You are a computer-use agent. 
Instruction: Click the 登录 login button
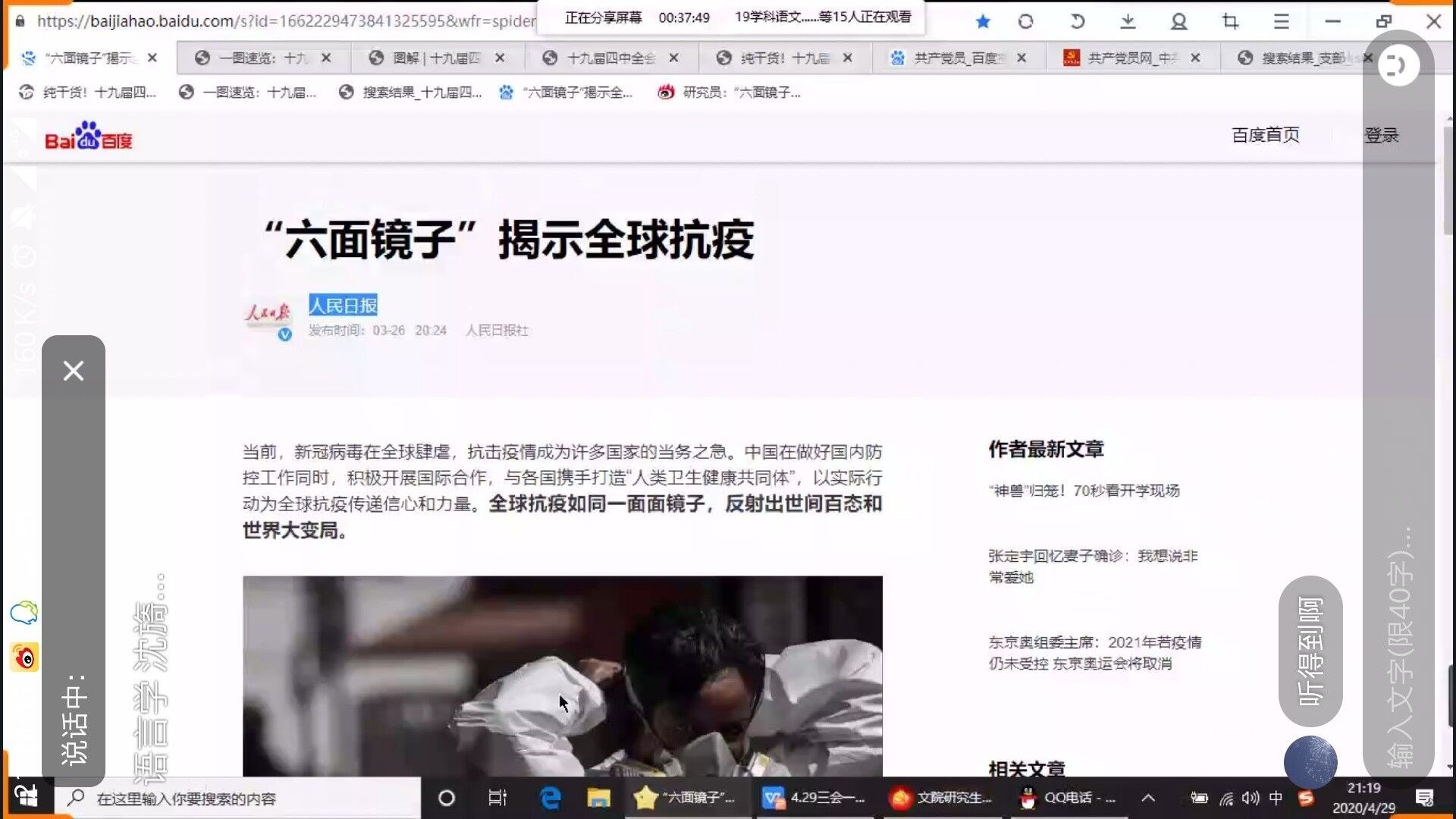point(1381,135)
